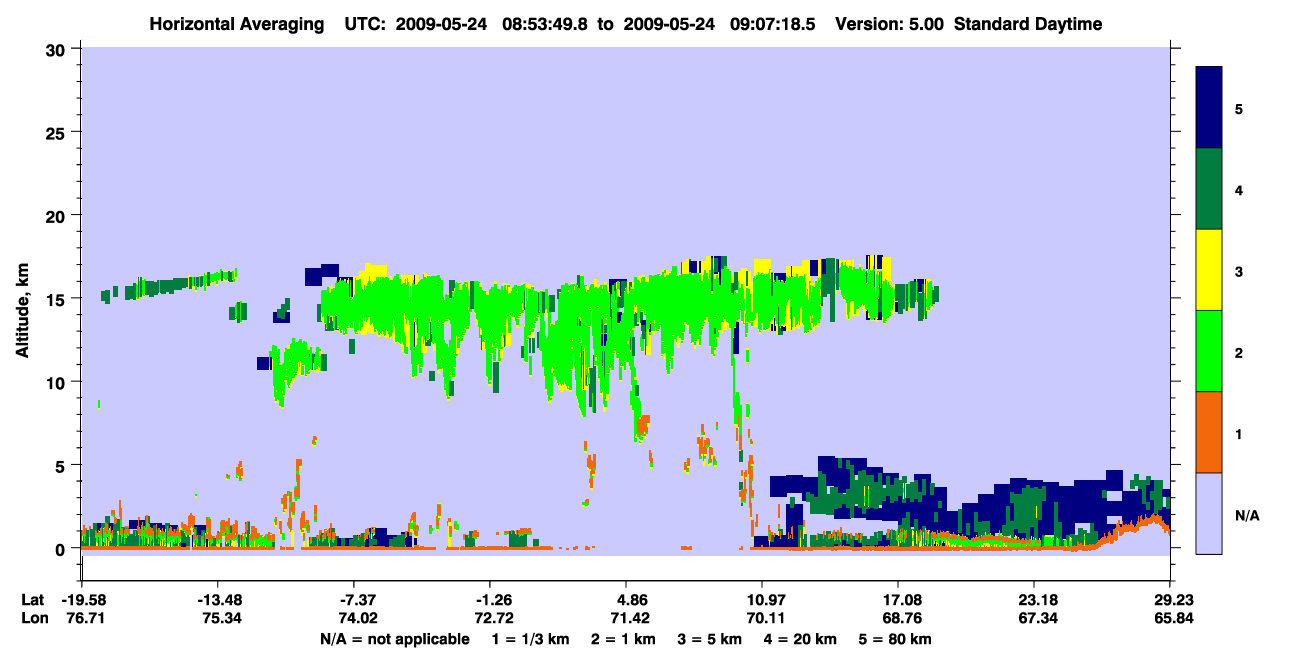Click the colorbar label '3'
Image resolution: width=1300 pixels, height=667 pixels.
point(1239,271)
